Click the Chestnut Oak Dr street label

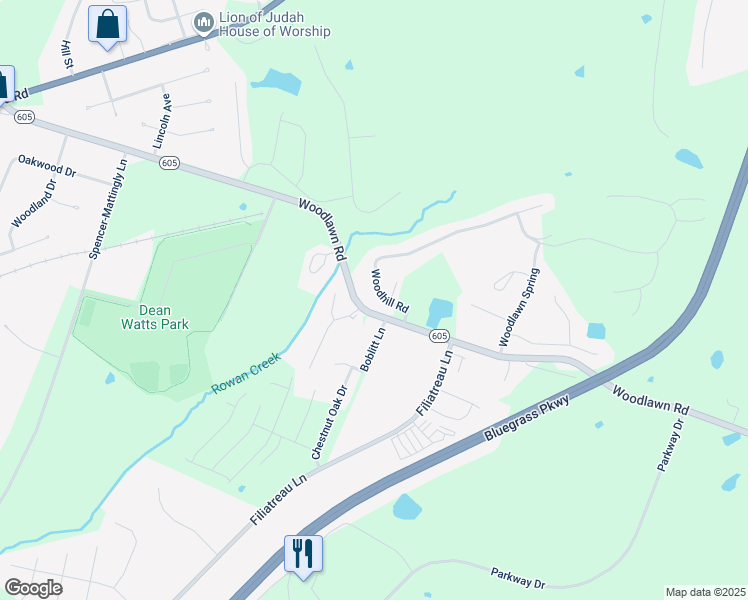330,422
